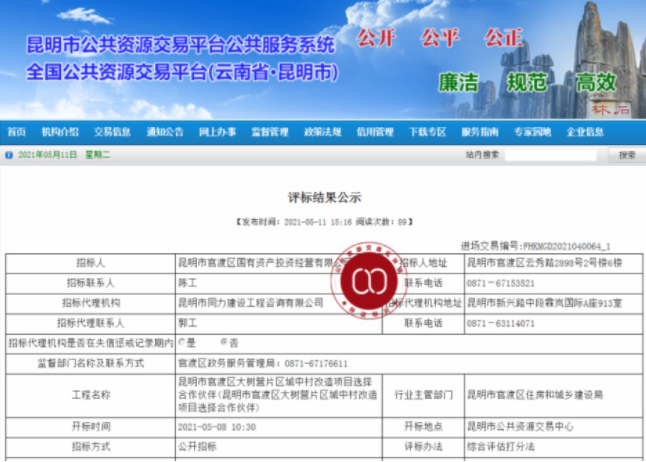Click the blue date indicator icon
This screenshot has width=646, height=462.
(x=9, y=156)
